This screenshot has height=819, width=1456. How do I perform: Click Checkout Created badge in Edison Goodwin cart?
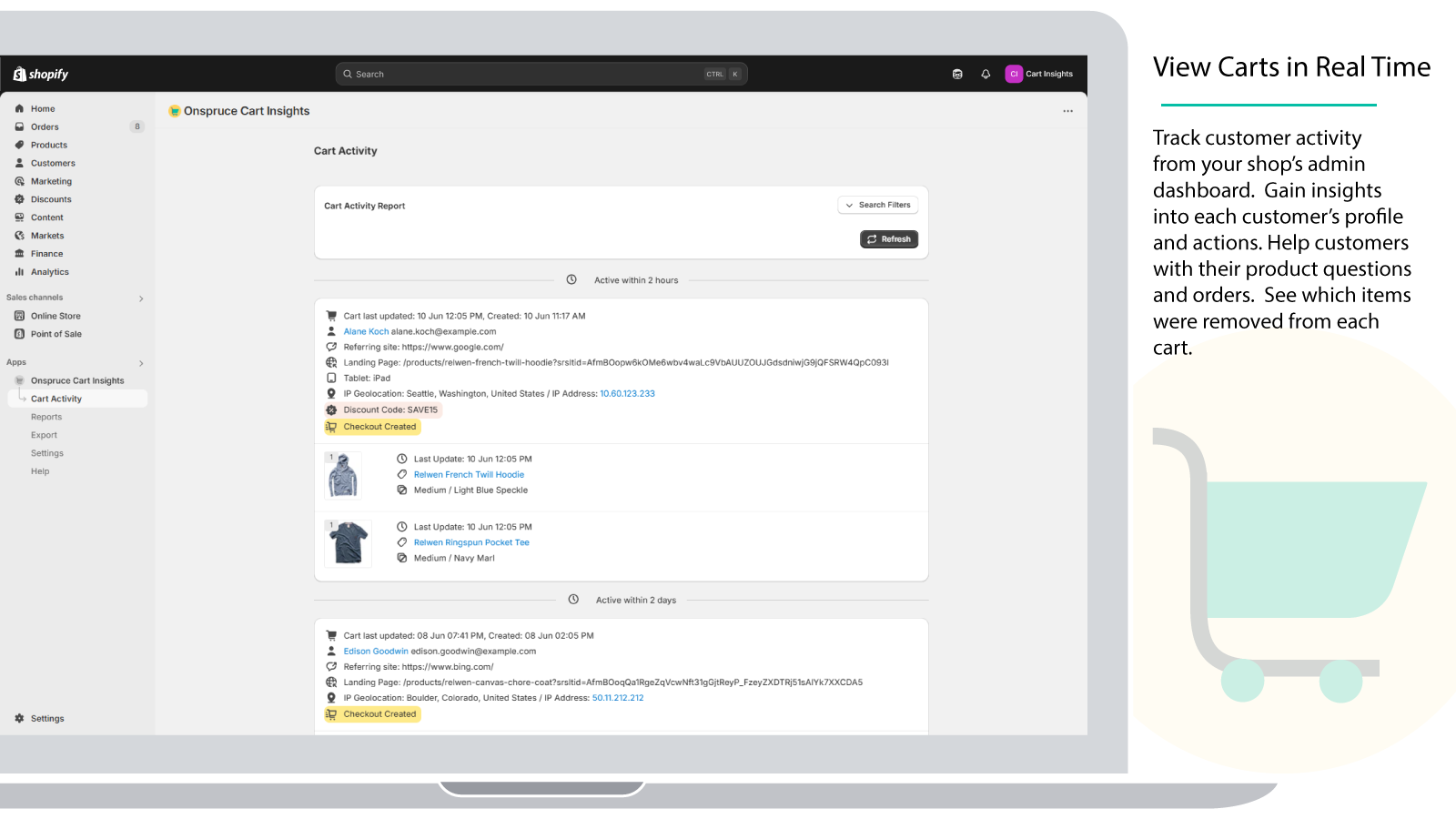[372, 714]
